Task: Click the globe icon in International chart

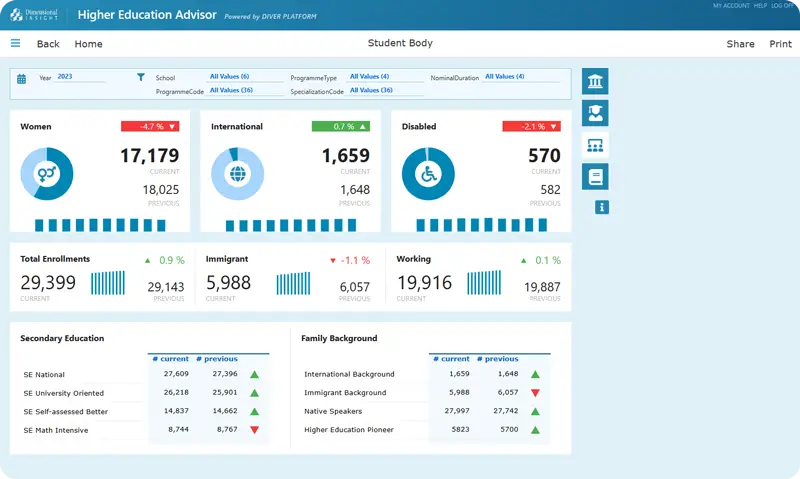Action: tap(238, 174)
